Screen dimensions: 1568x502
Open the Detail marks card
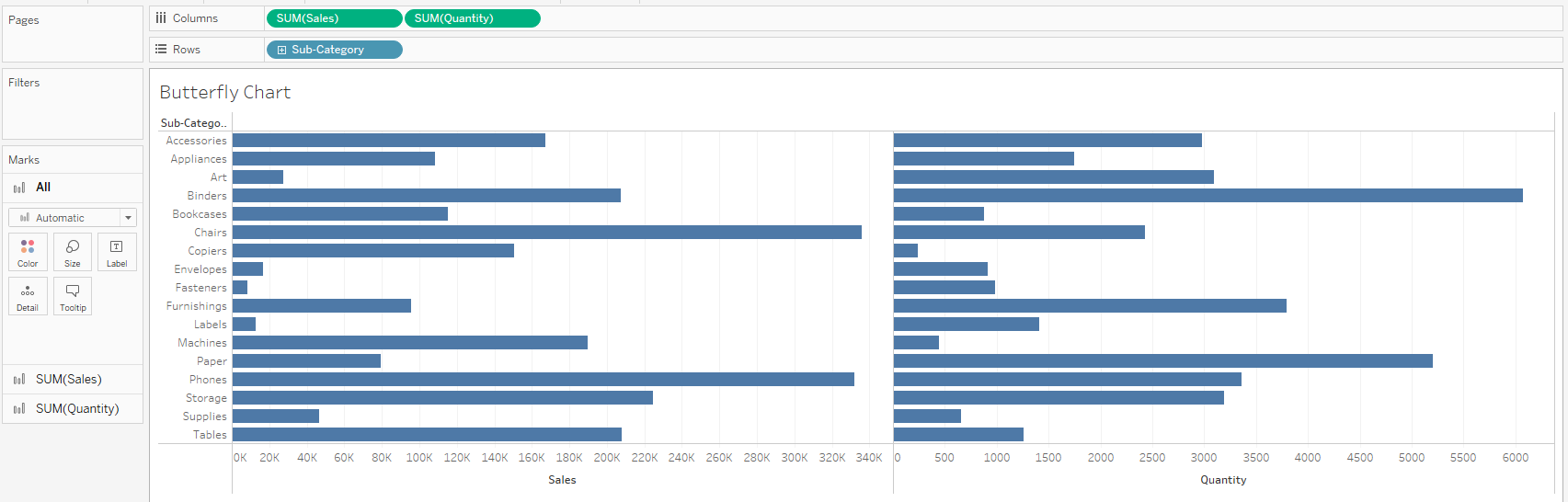(x=28, y=296)
